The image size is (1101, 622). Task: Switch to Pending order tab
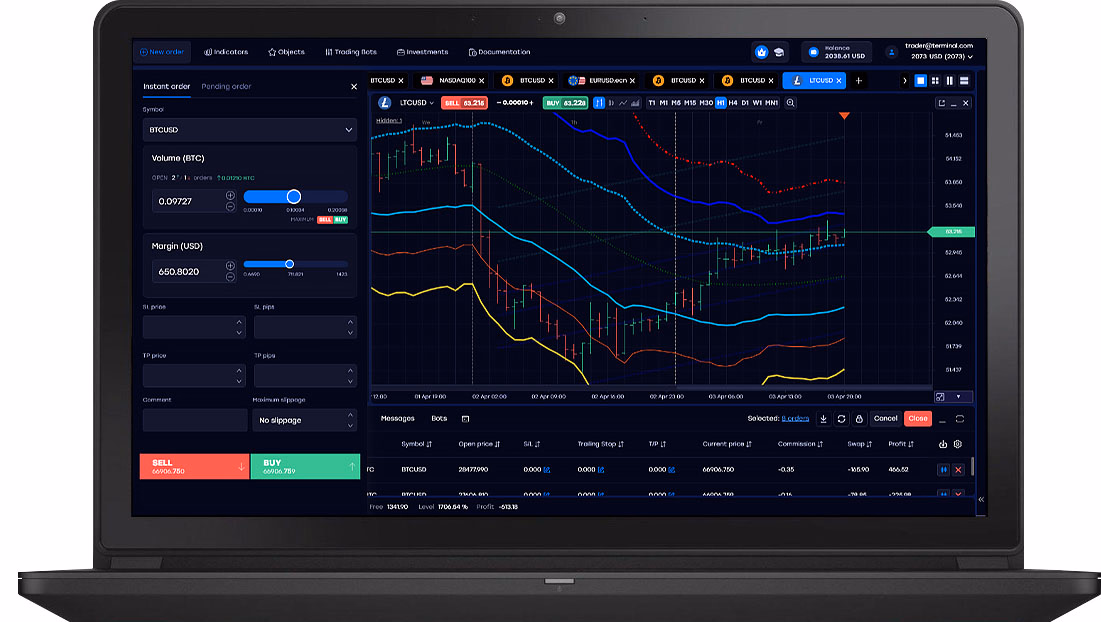[x=226, y=86]
